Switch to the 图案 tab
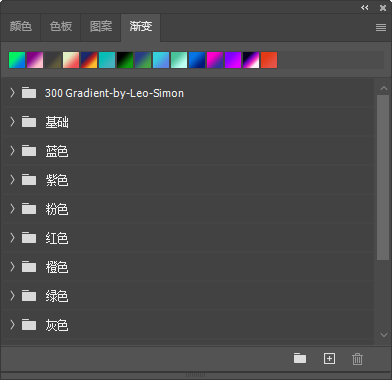Viewport: 392px width, 380px height. click(101, 27)
